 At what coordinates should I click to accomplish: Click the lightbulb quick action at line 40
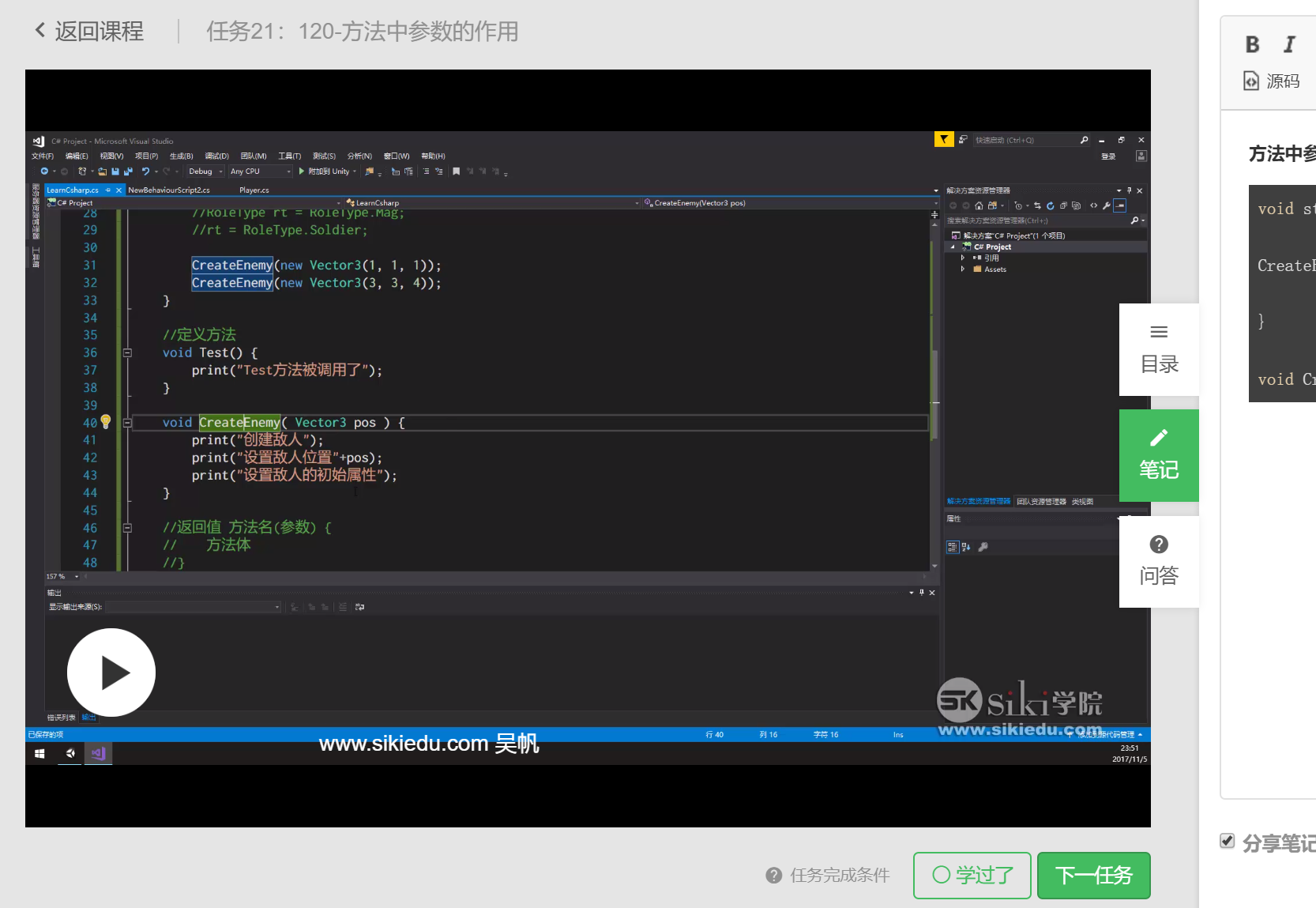(x=106, y=422)
